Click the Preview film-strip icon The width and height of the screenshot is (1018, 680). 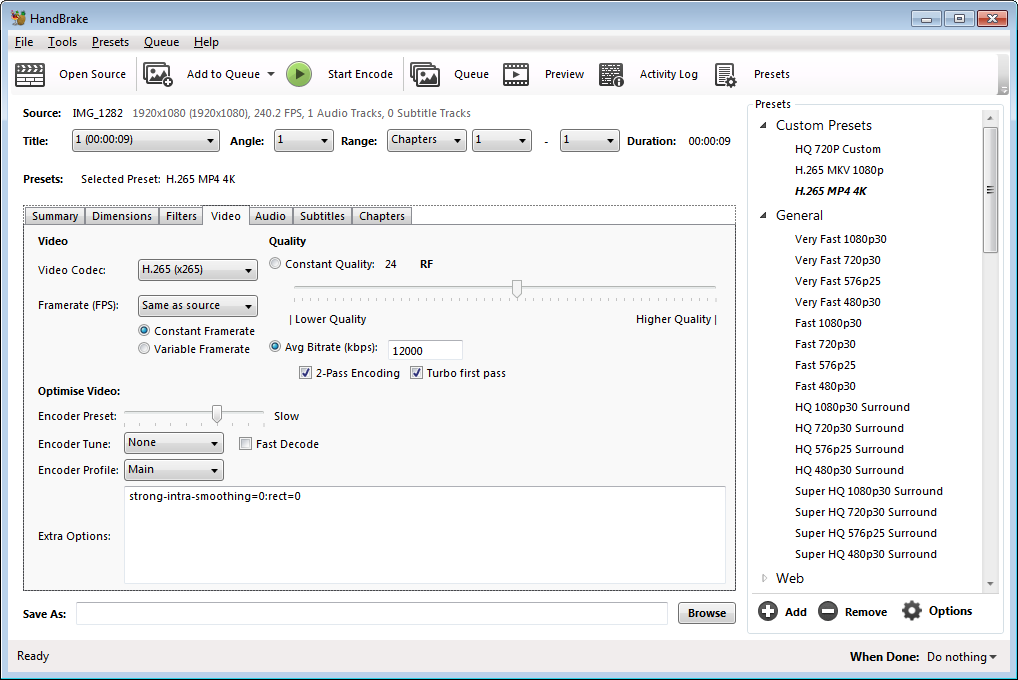[x=515, y=75]
